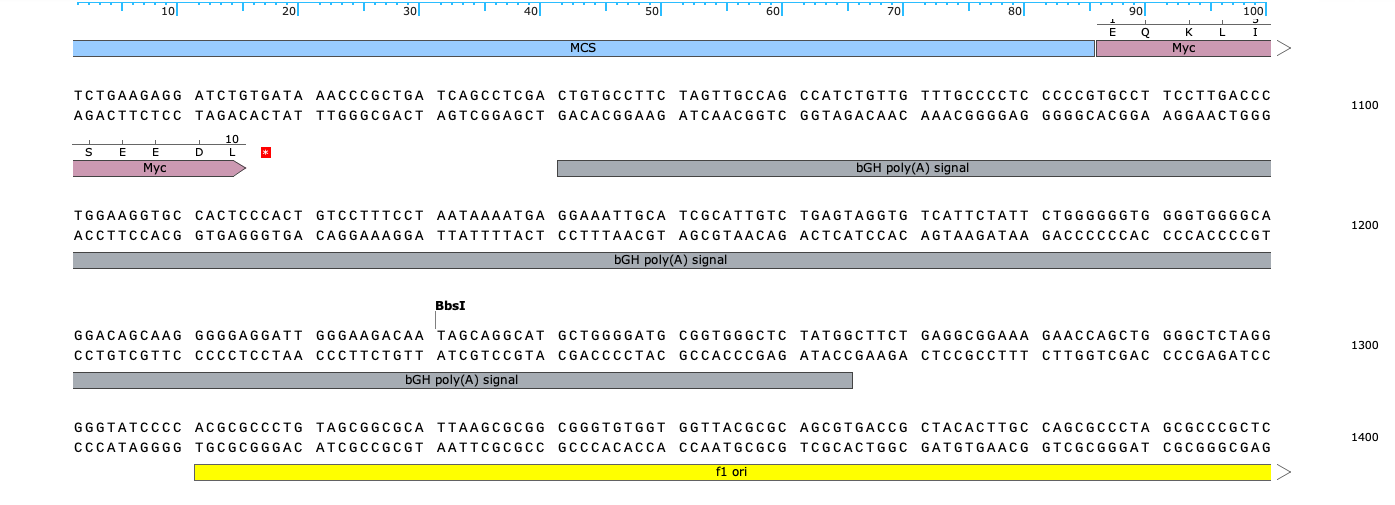The image size is (1395, 505).
Task: Select the blue MCS feature bar
Action: (x=583, y=48)
